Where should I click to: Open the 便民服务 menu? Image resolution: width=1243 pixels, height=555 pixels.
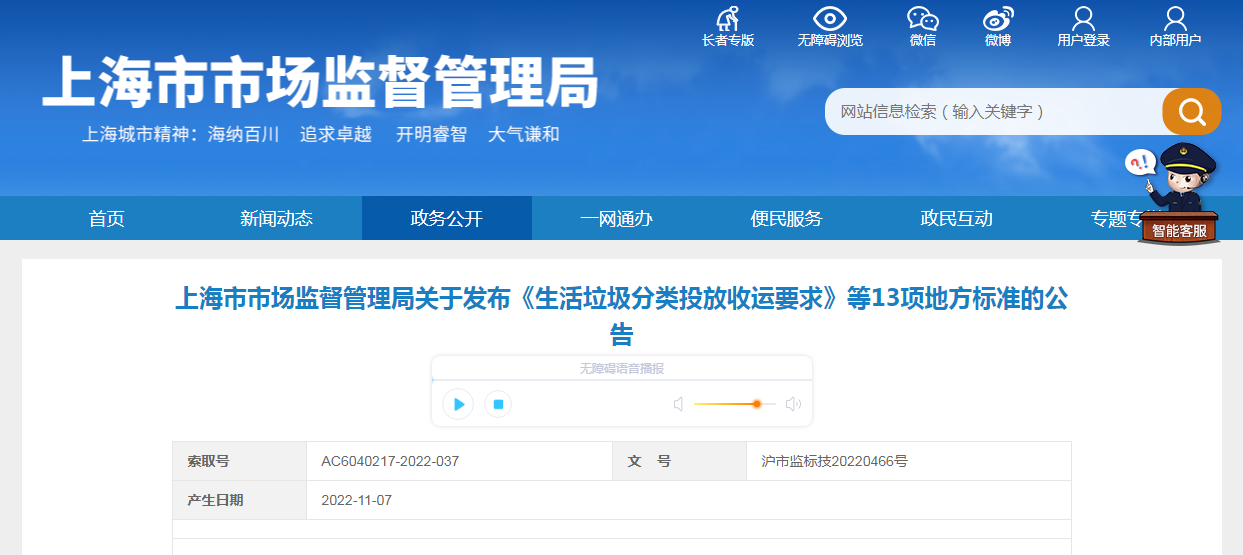coord(787,219)
